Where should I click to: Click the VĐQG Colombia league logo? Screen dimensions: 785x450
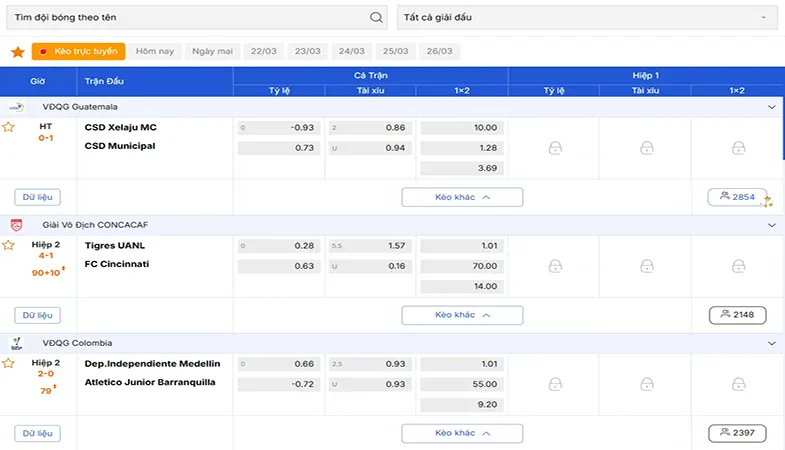17,343
